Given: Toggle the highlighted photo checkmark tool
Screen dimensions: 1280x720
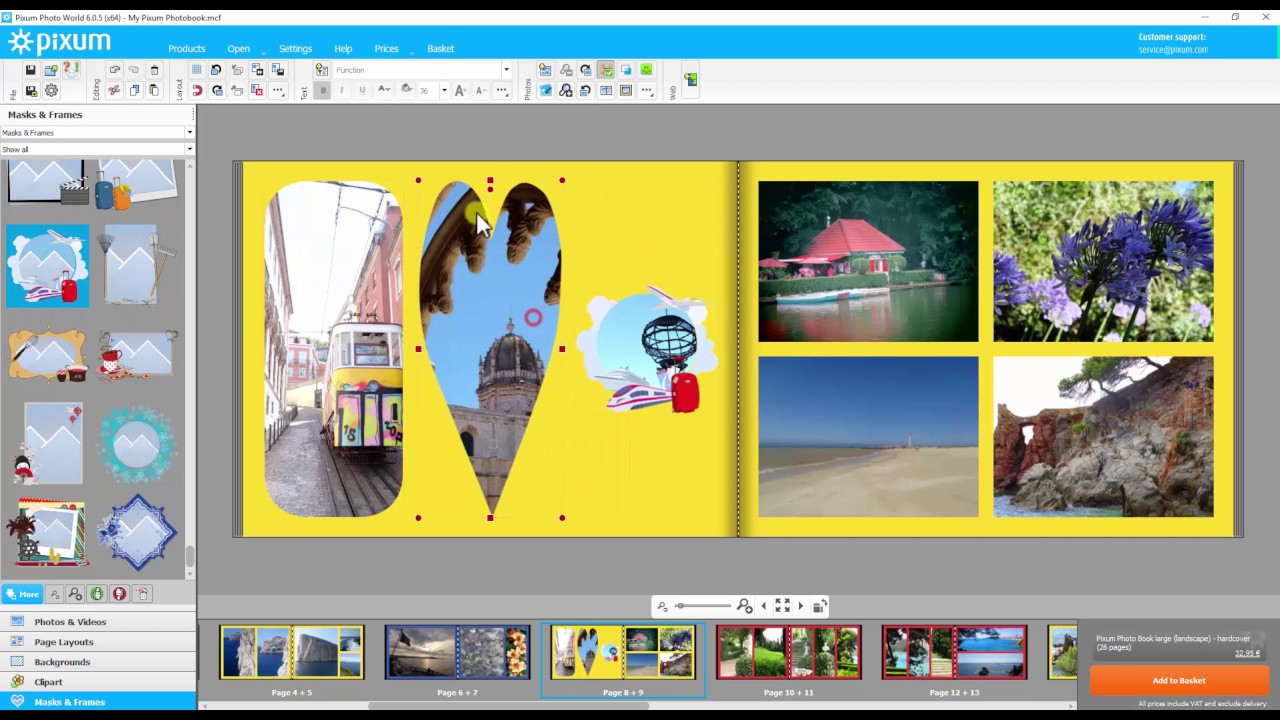Looking at the screenshot, I should pos(606,70).
